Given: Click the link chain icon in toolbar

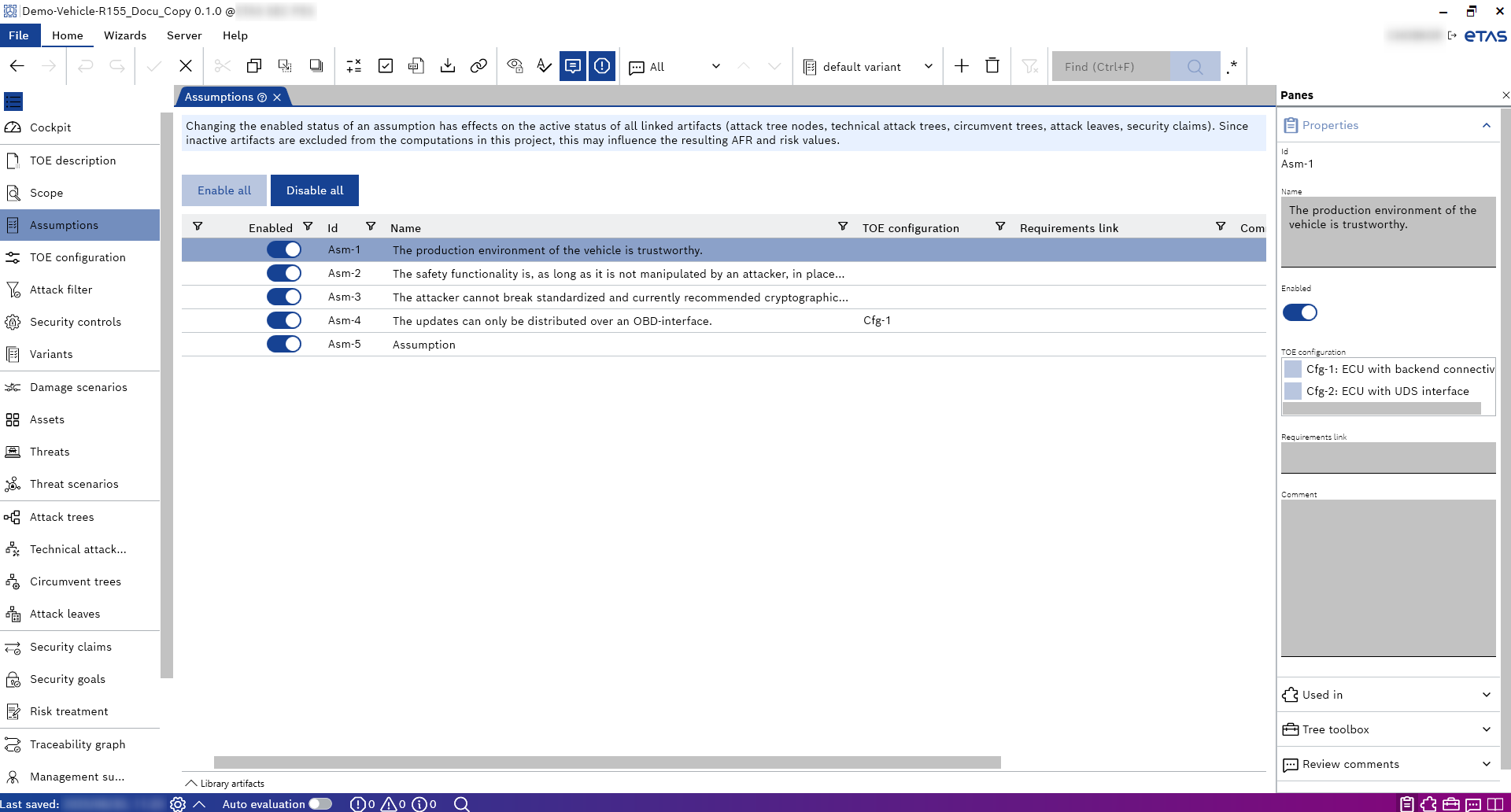Looking at the screenshot, I should point(478,66).
